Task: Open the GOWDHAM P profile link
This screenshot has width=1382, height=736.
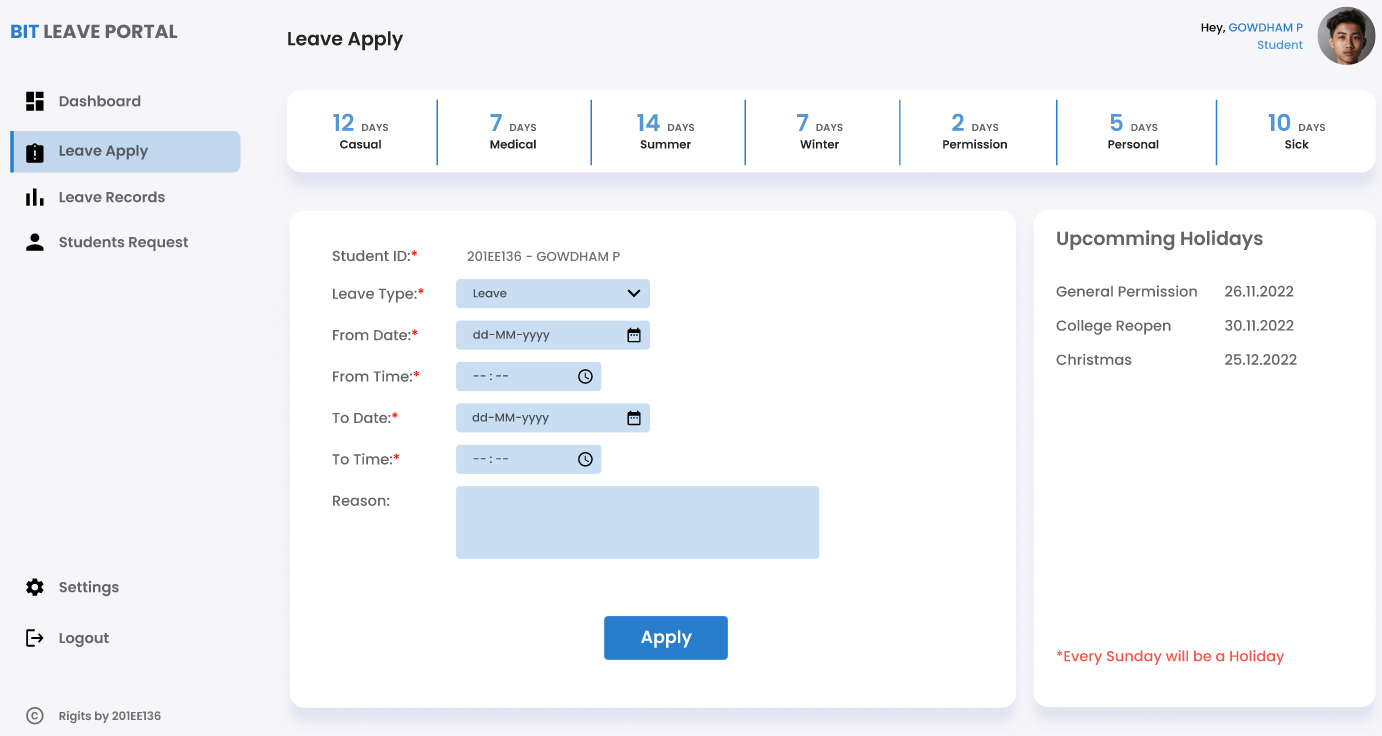Action: coord(1267,27)
